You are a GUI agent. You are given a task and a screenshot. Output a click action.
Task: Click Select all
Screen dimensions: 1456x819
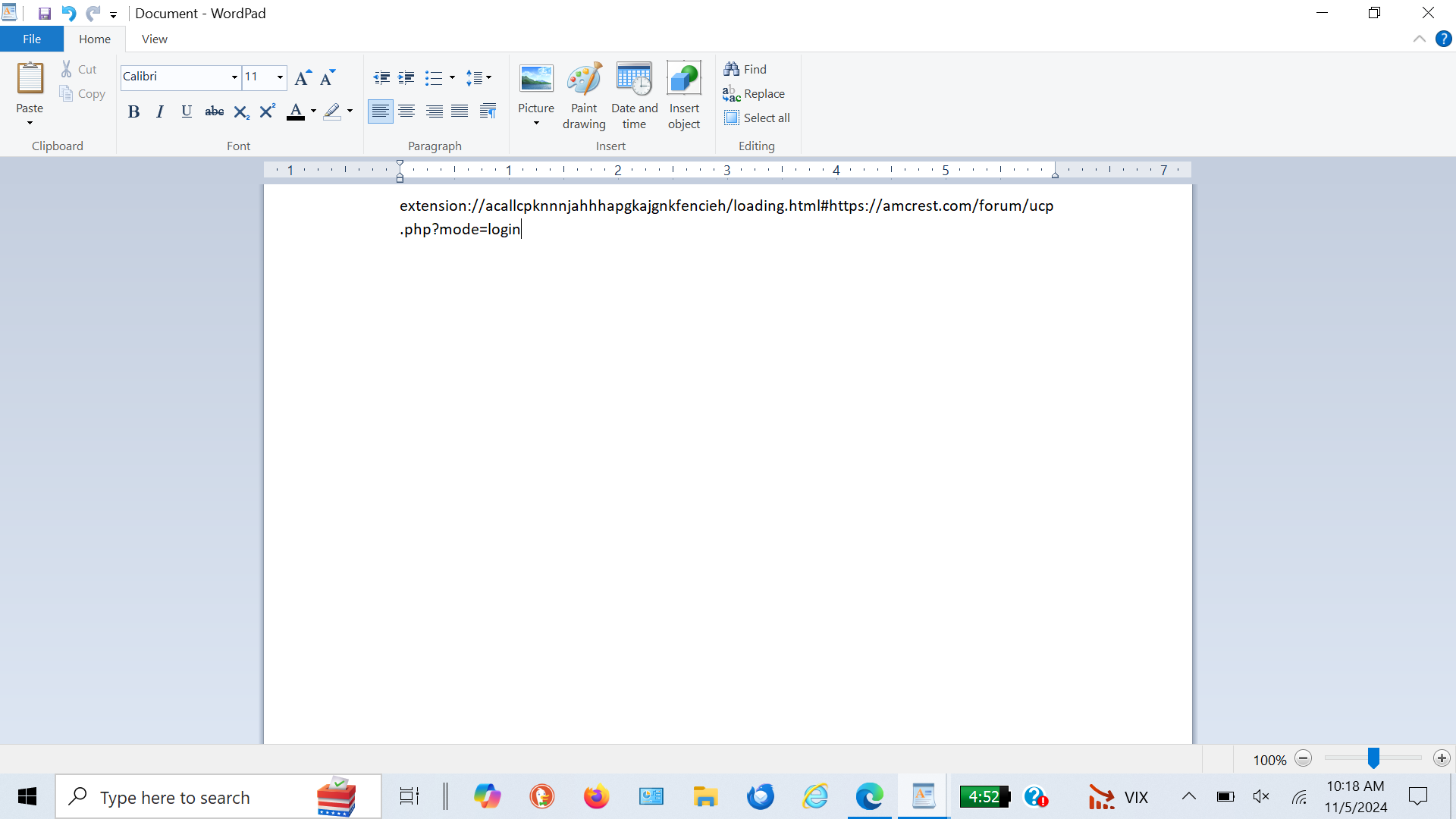(757, 118)
